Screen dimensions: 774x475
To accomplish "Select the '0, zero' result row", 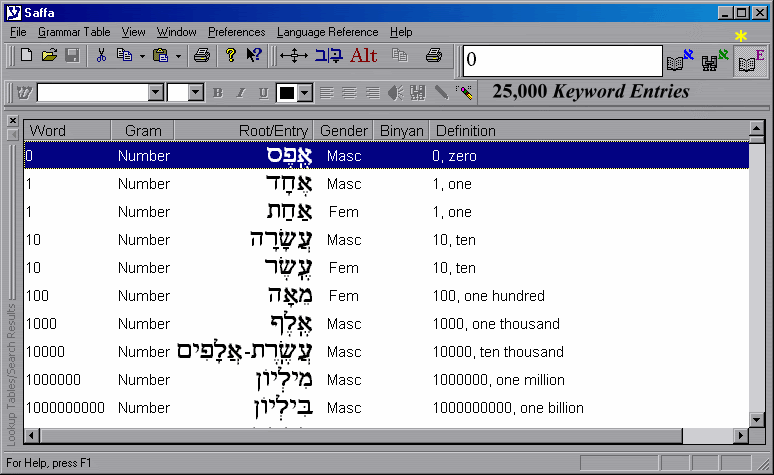I will (387, 156).
